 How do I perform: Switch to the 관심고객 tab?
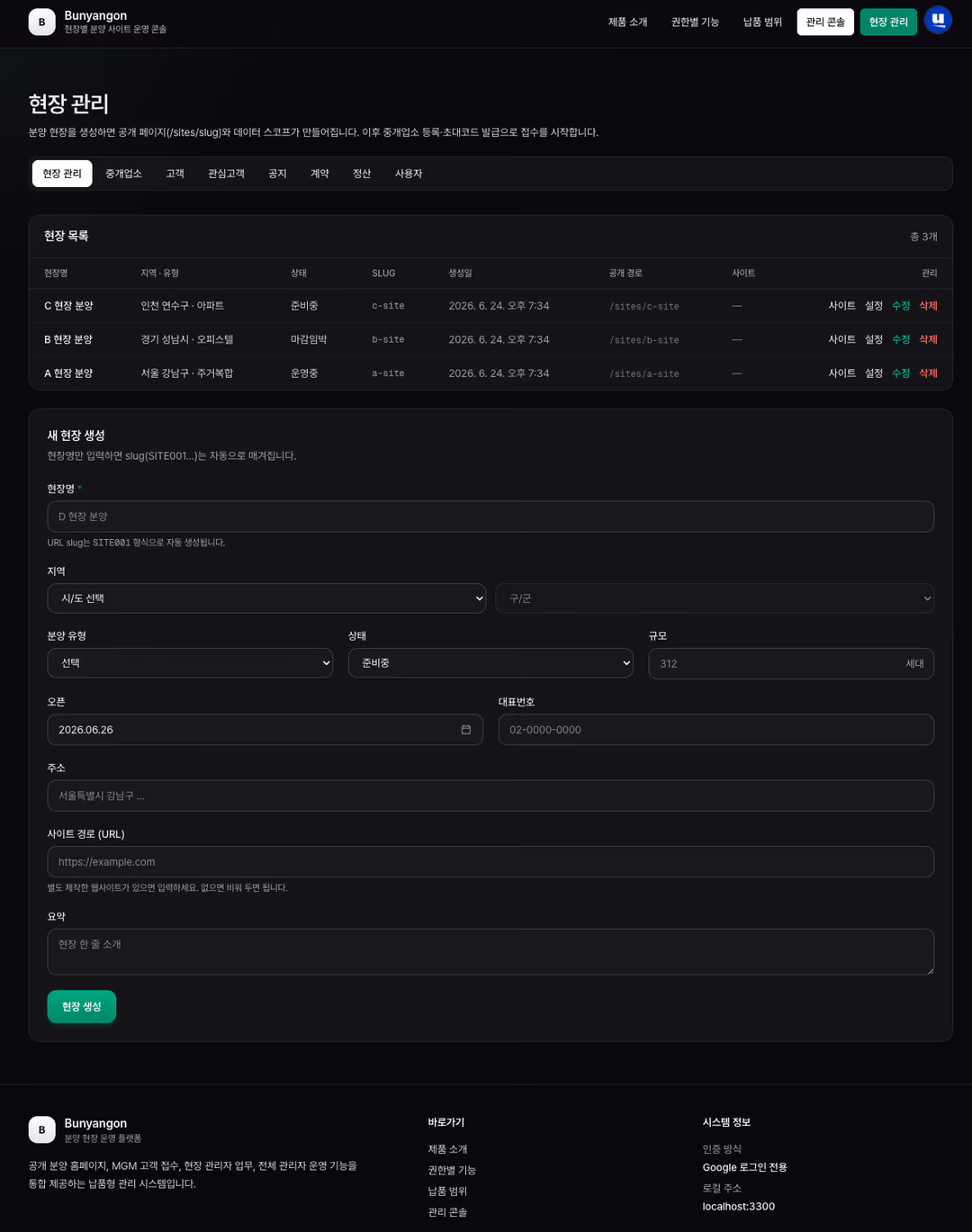tap(226, 174)
